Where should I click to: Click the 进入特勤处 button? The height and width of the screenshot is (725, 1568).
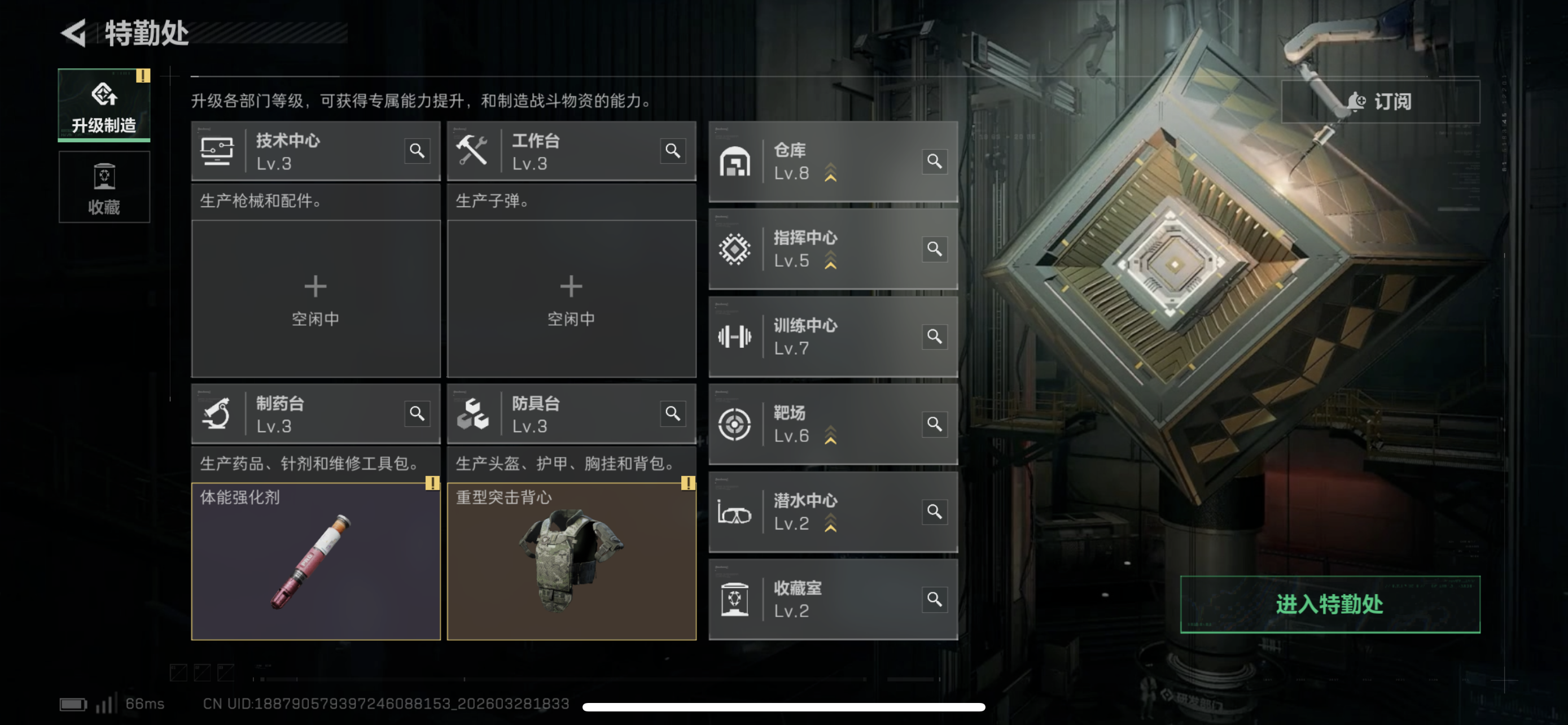1330,605
